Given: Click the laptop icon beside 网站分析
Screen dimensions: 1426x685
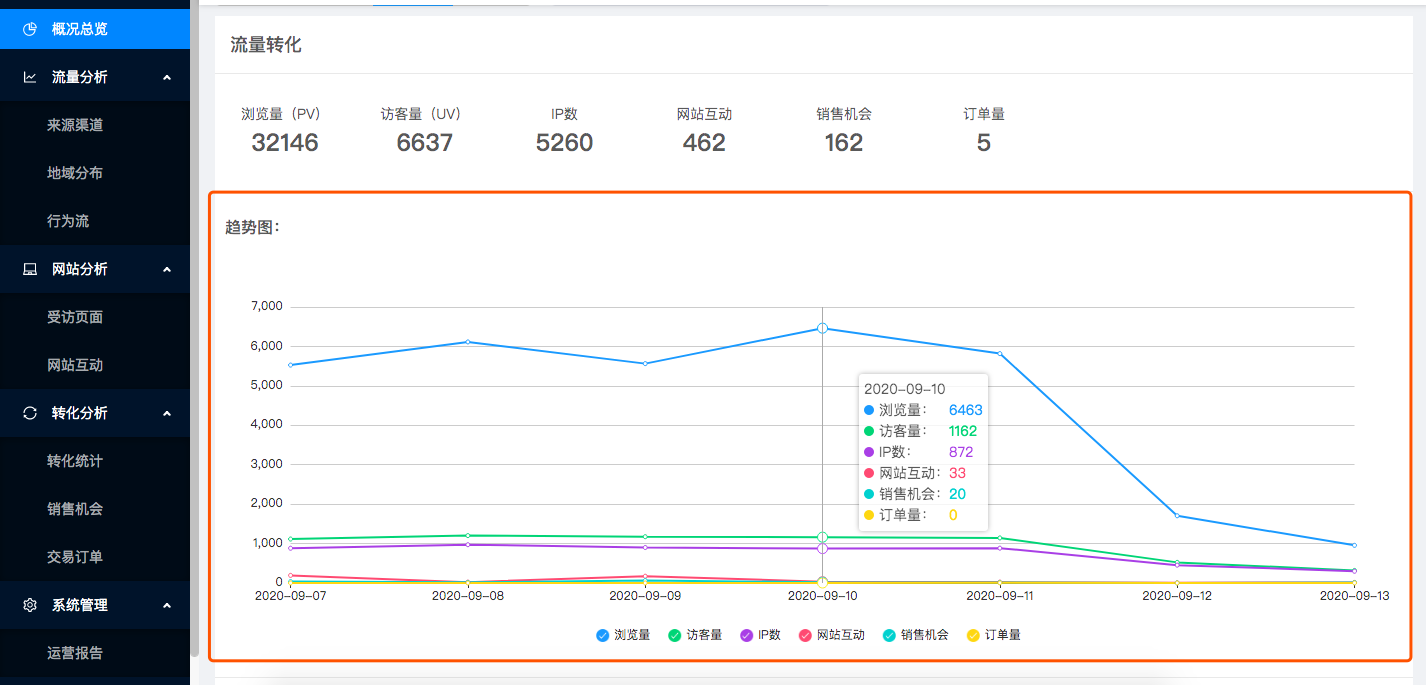Looking at the screenshot, I should pyautogui.click(x=30, y=269).
